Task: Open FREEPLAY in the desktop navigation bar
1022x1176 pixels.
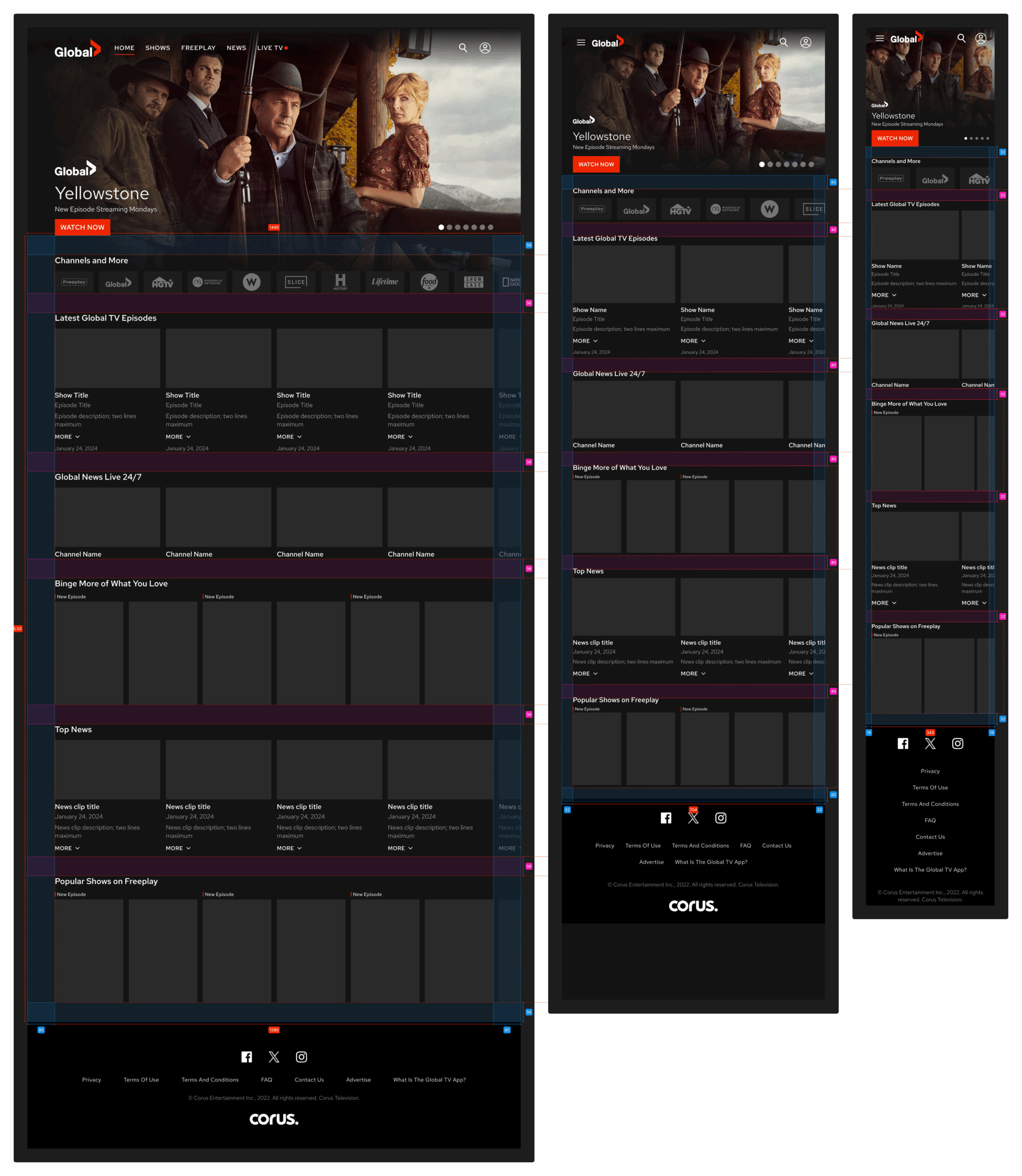Action: click(x=198, y=48)
